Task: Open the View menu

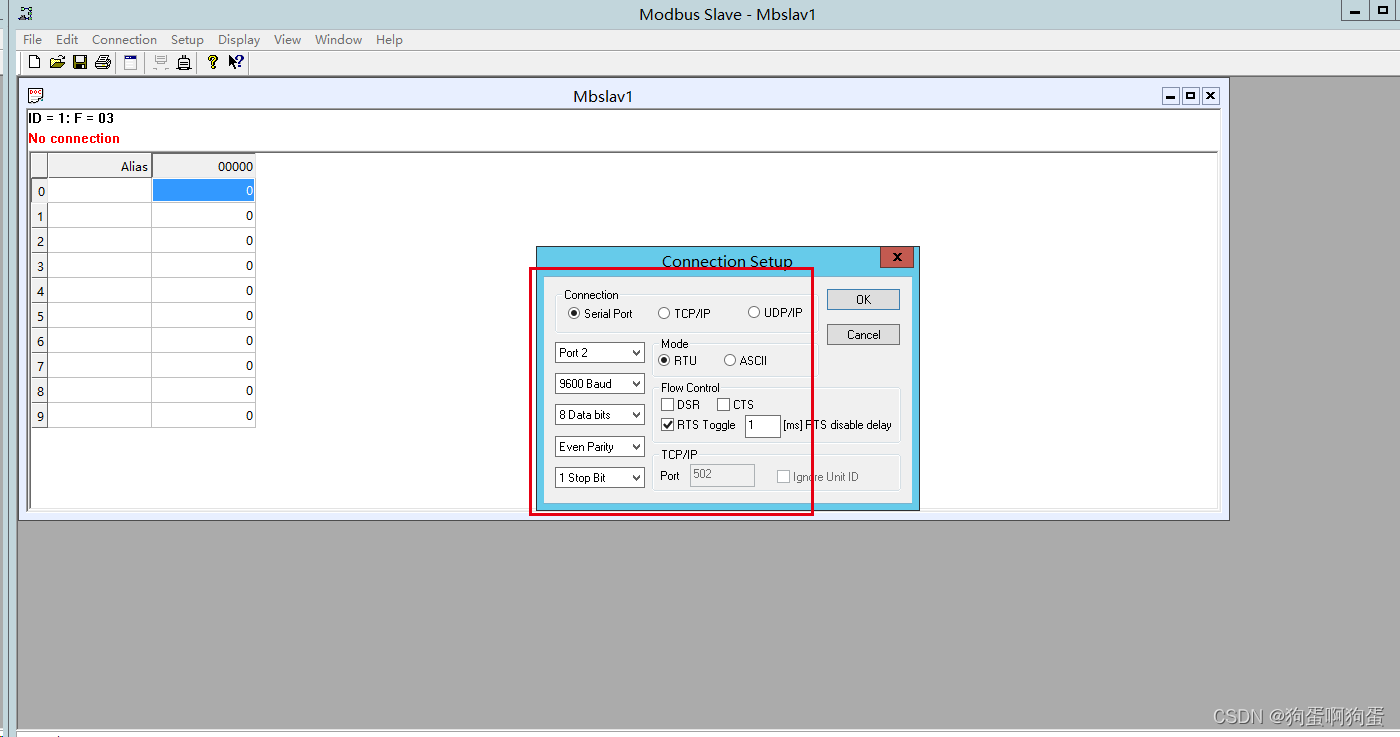Action: point(287,40)
